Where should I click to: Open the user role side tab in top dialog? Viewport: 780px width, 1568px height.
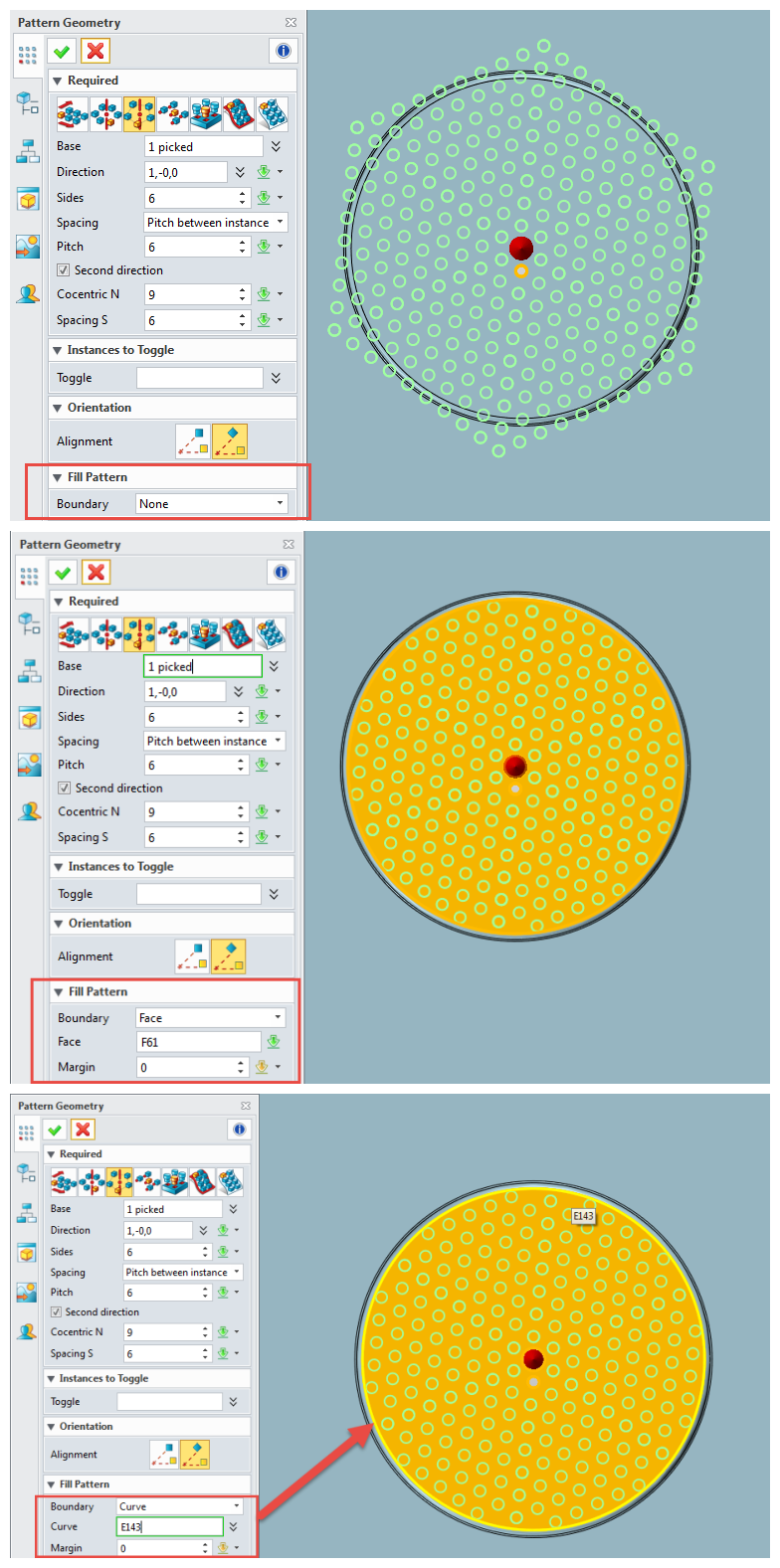coord(28,293)
